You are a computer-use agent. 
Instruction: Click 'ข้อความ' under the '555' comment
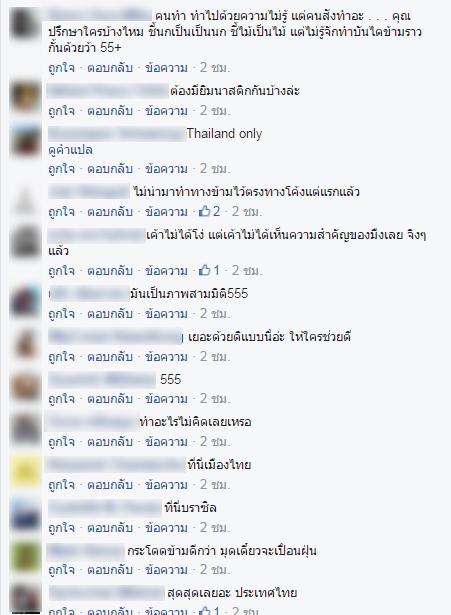click(x=166, y=398)
